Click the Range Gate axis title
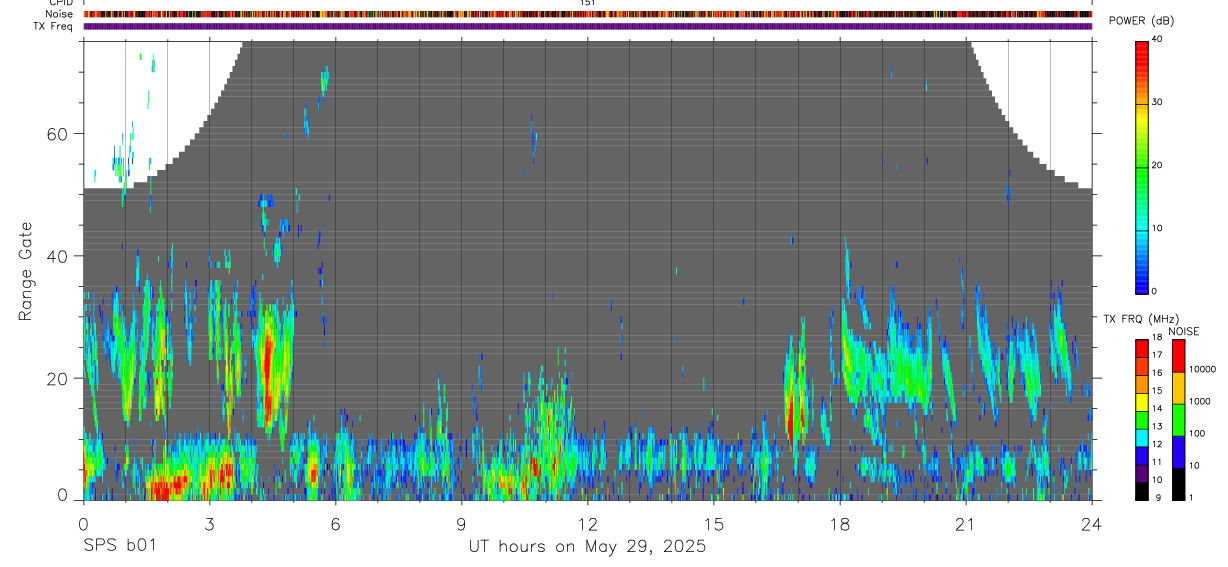 click(x=27, y=272)
